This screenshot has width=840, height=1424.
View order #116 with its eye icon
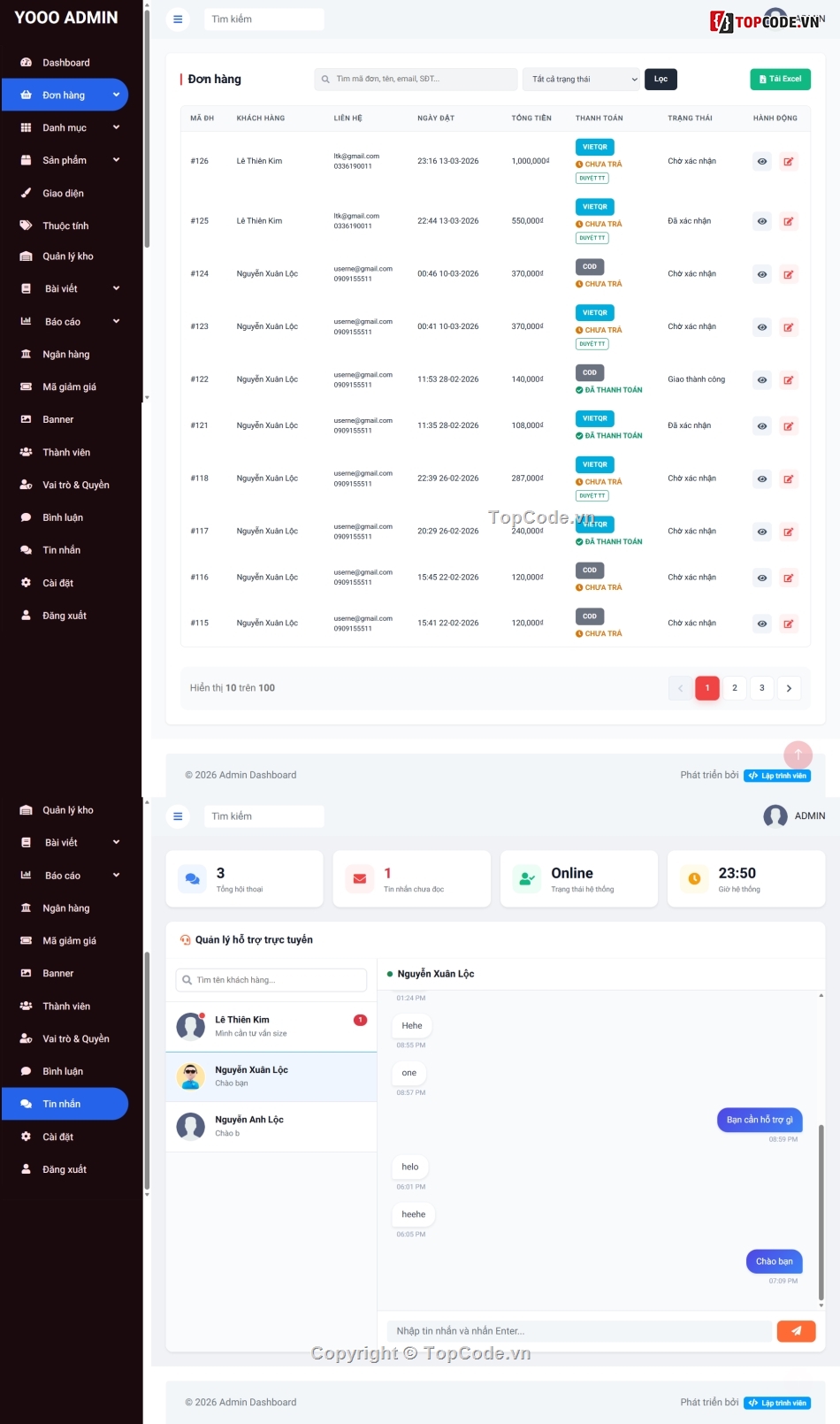pyautogui.click(x=761, y=578)
